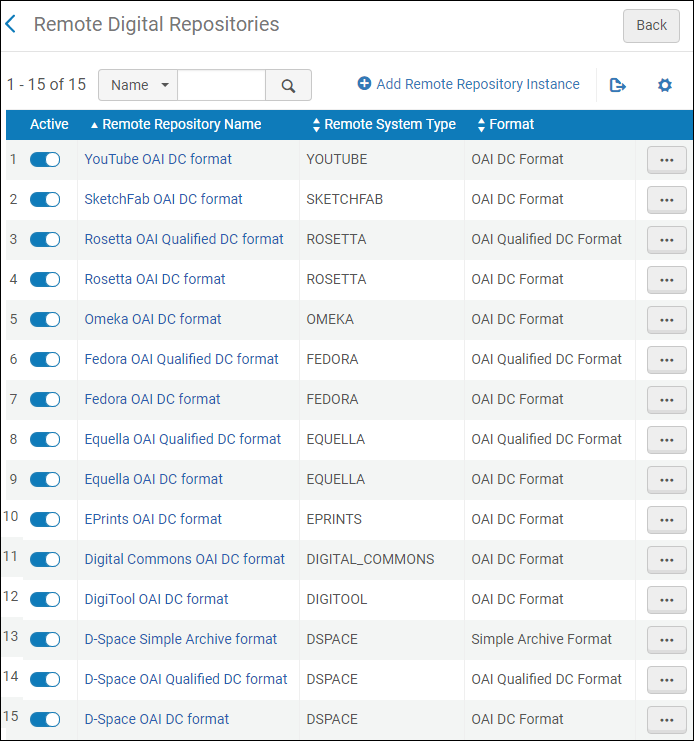Deactivate Fedora OAI DC format repository
694x741 pixels.
45,400
